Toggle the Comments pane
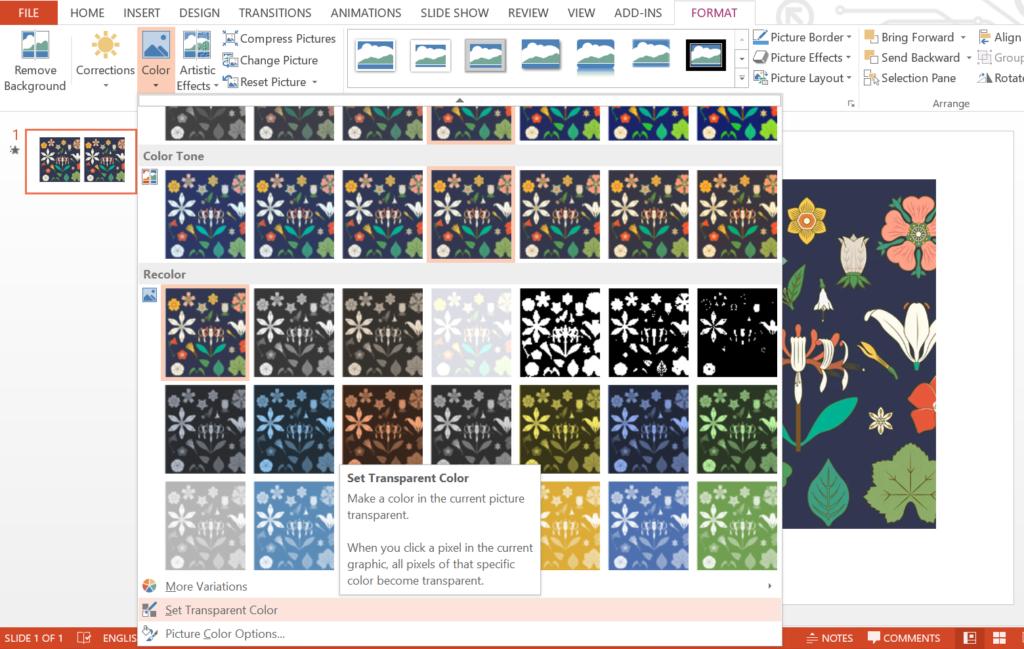 [903, 637]
